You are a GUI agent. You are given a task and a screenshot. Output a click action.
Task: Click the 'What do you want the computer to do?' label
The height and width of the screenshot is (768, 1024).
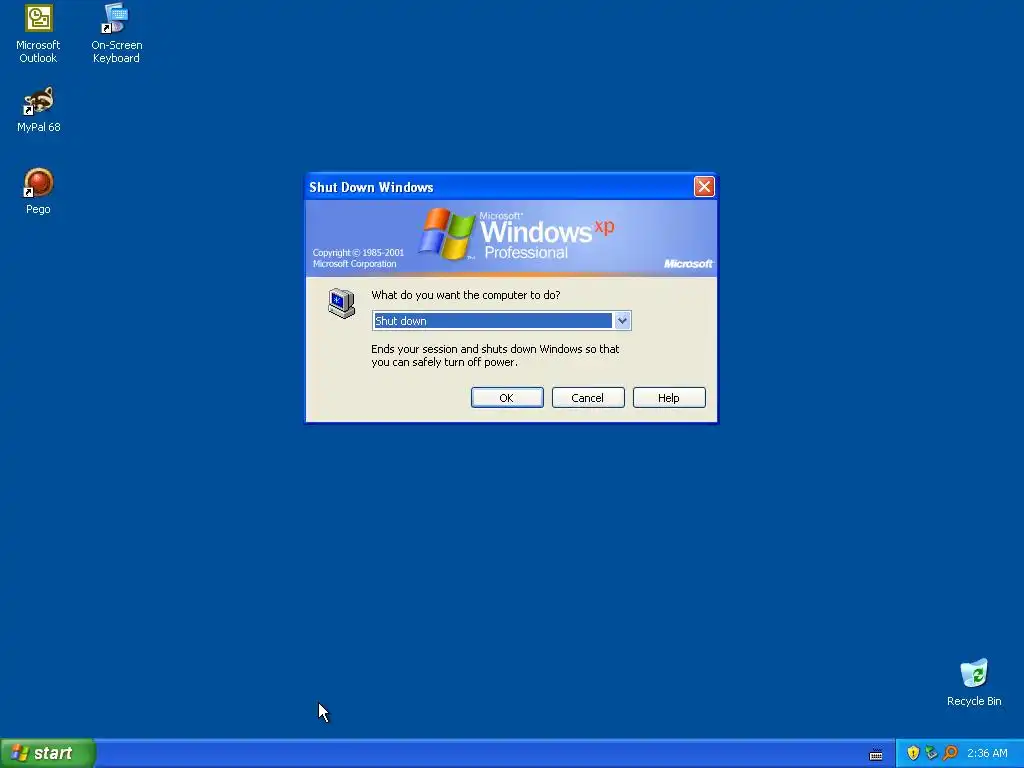(x=466, y=295)
